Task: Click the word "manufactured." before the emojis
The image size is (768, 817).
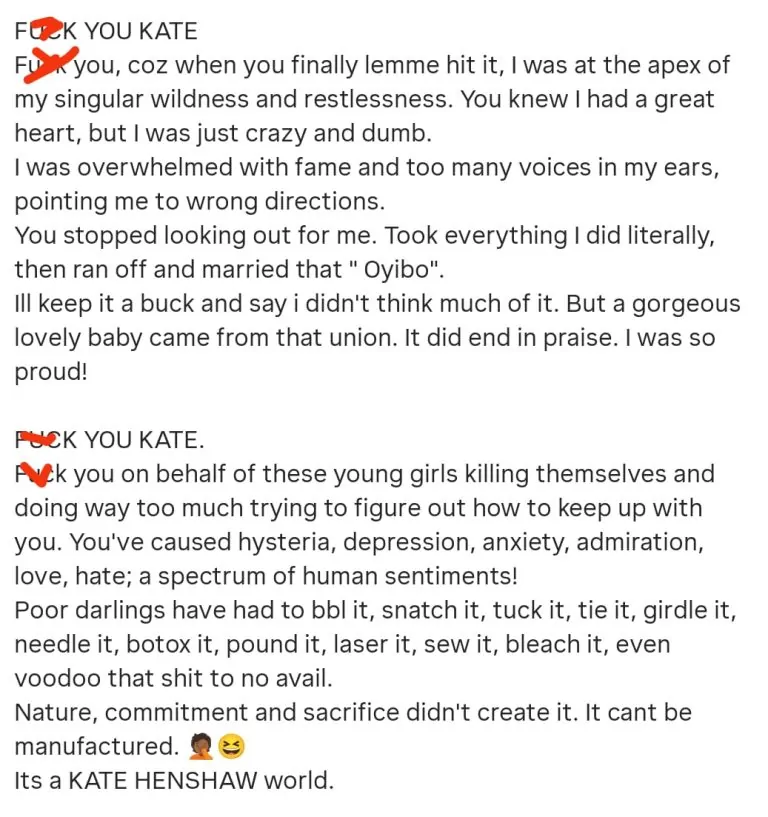Action: pos(97,747)
